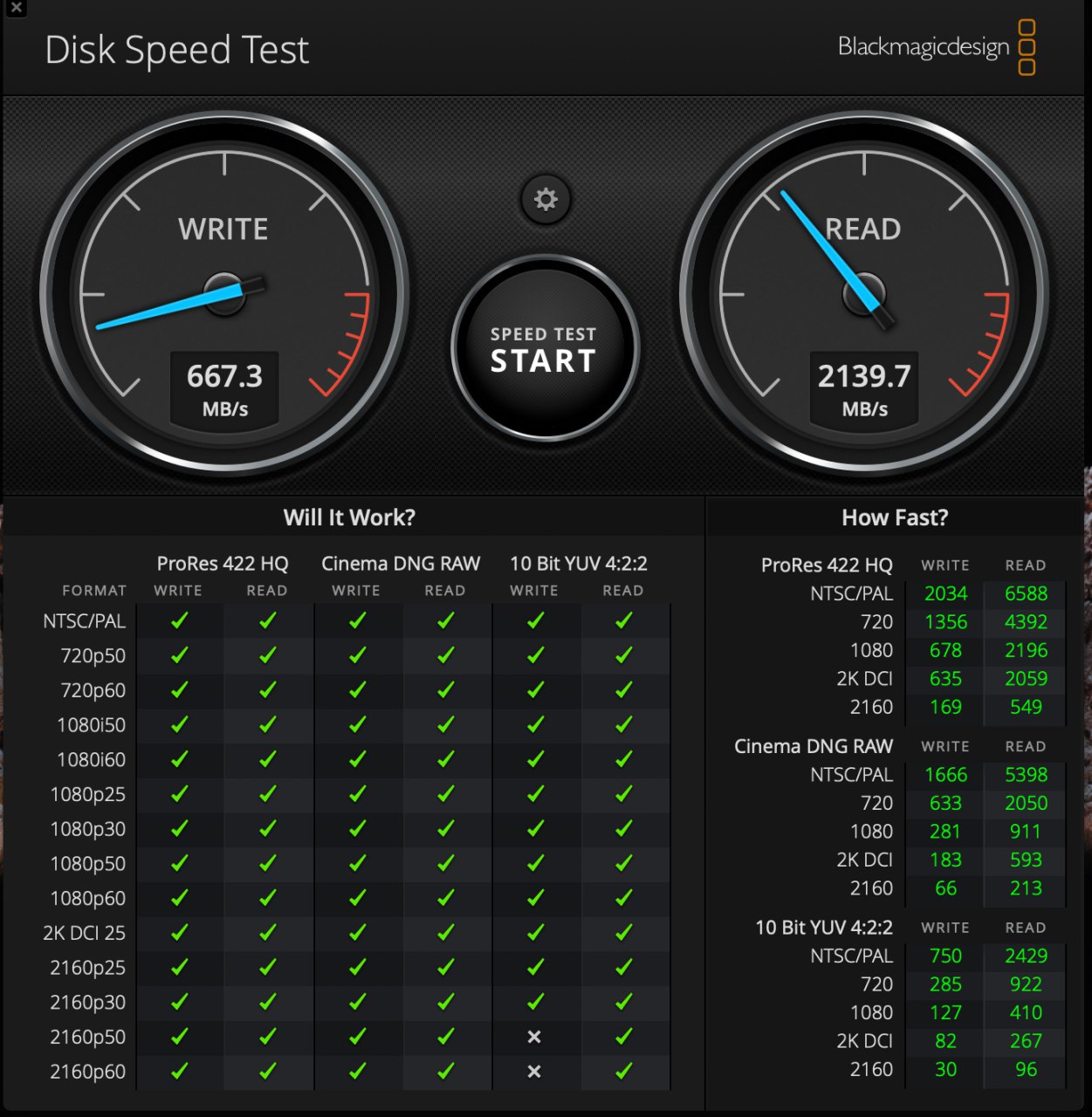This screenshot has height=1117, width=1092.
Task: Click Cinema DNG 2K DCI read value 593
Action: pyautogui.click(x=1026, y=860)
